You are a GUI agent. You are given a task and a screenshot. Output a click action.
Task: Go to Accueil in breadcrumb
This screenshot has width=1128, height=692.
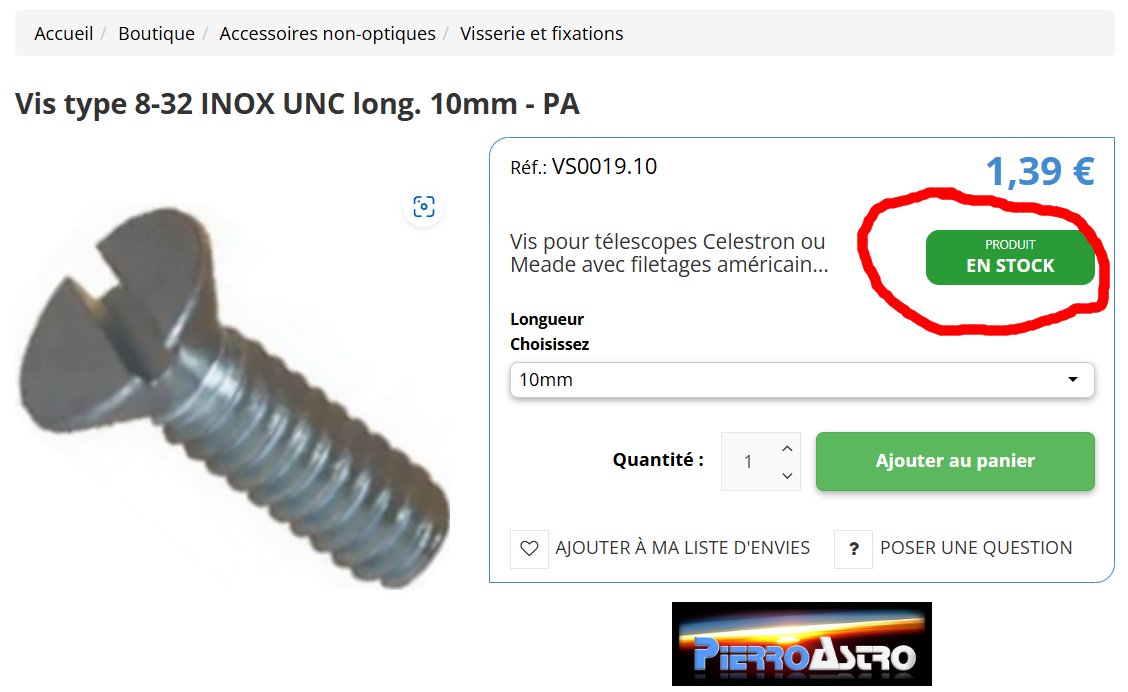pyautogui.click(x=64, y=34)
